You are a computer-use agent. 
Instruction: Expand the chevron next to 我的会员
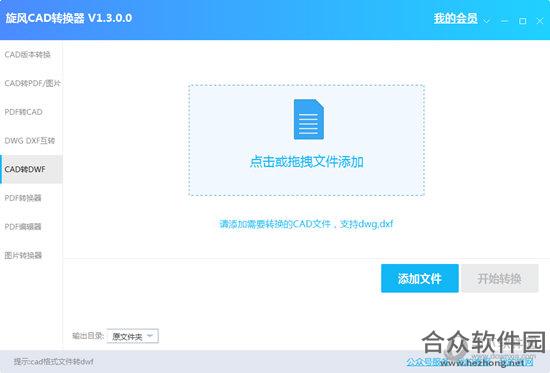pyautogui.click(x=487, y=21)
